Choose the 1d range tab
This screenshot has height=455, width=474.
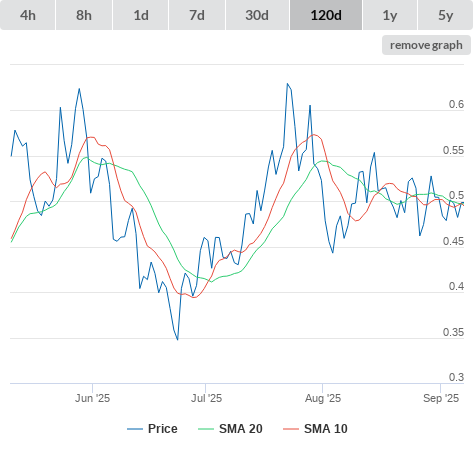point(141,15)
